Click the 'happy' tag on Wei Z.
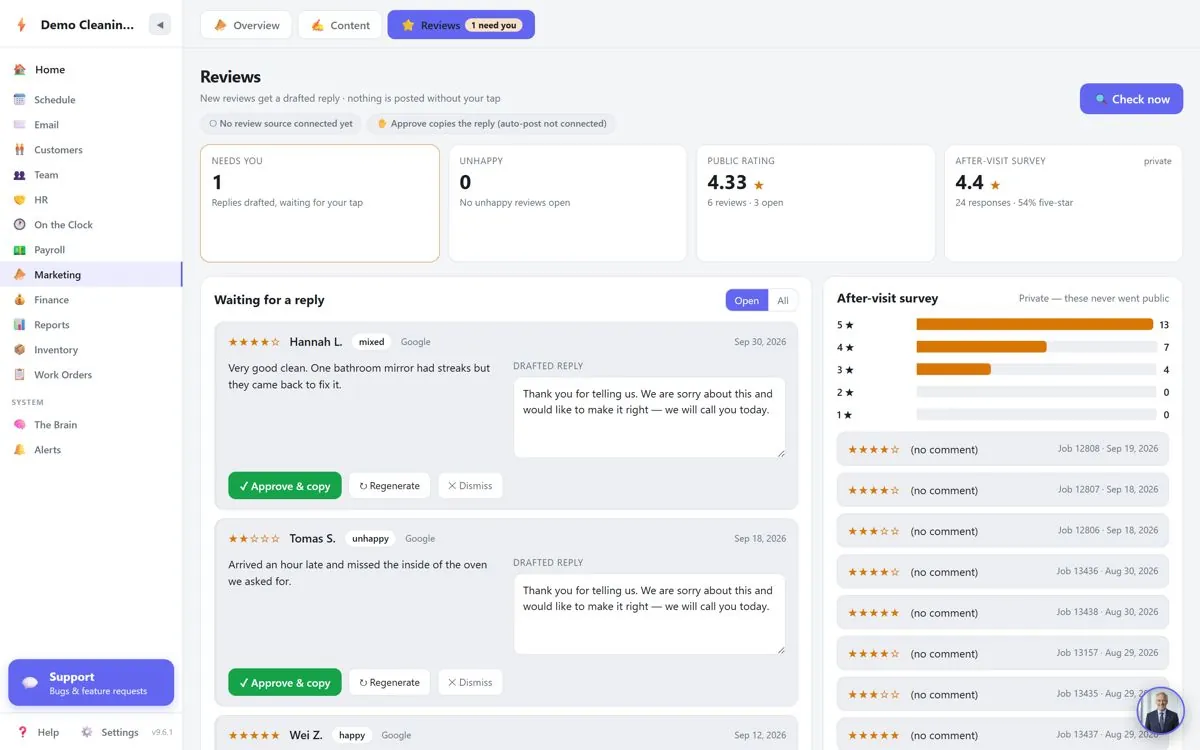 pyautogui.click(x=352, y=735)
